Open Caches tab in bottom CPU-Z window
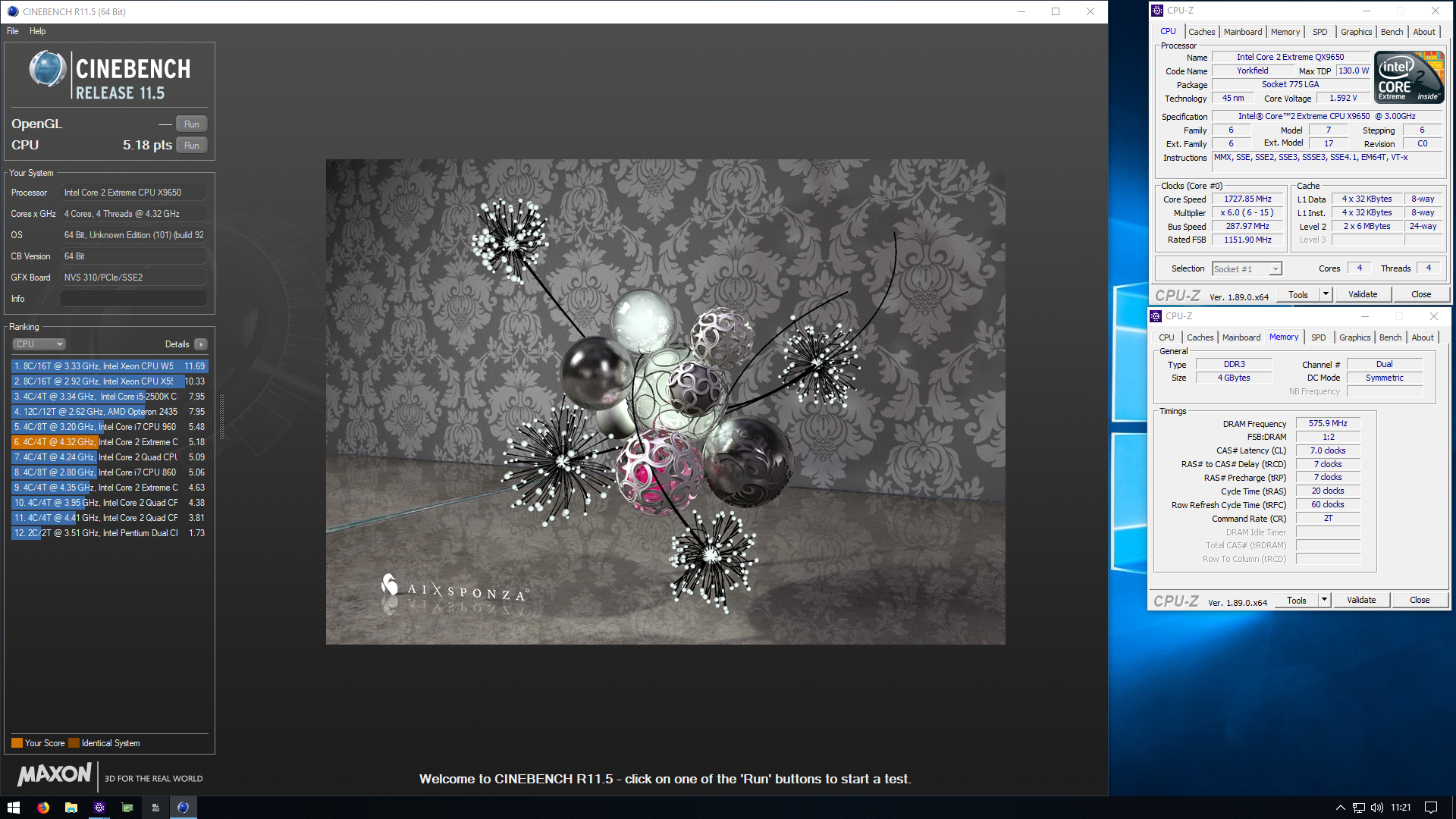The height and width of the screenshot is (819, 1456). click(1200, 337)
